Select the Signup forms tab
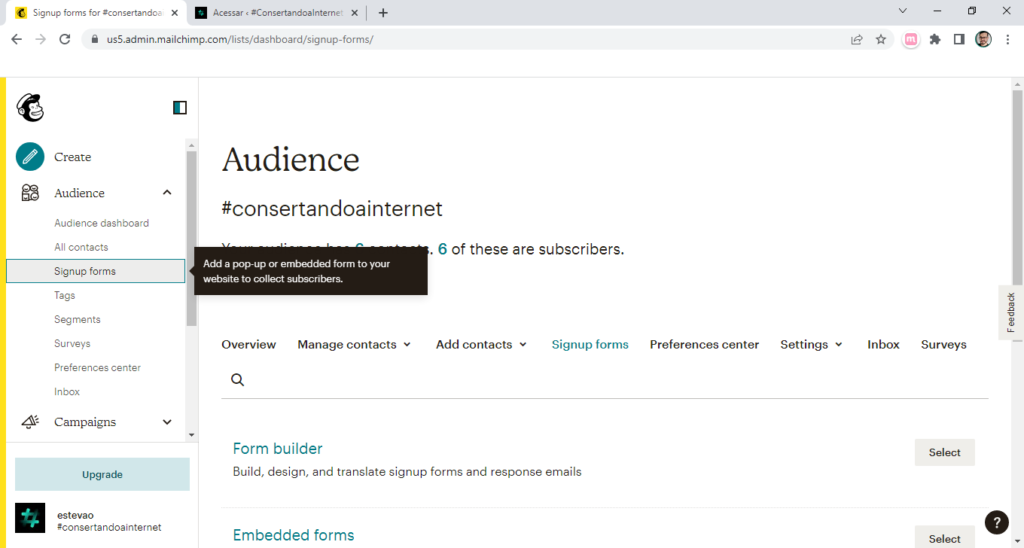This screenshot has width=1024, height=548. point(590,344)
